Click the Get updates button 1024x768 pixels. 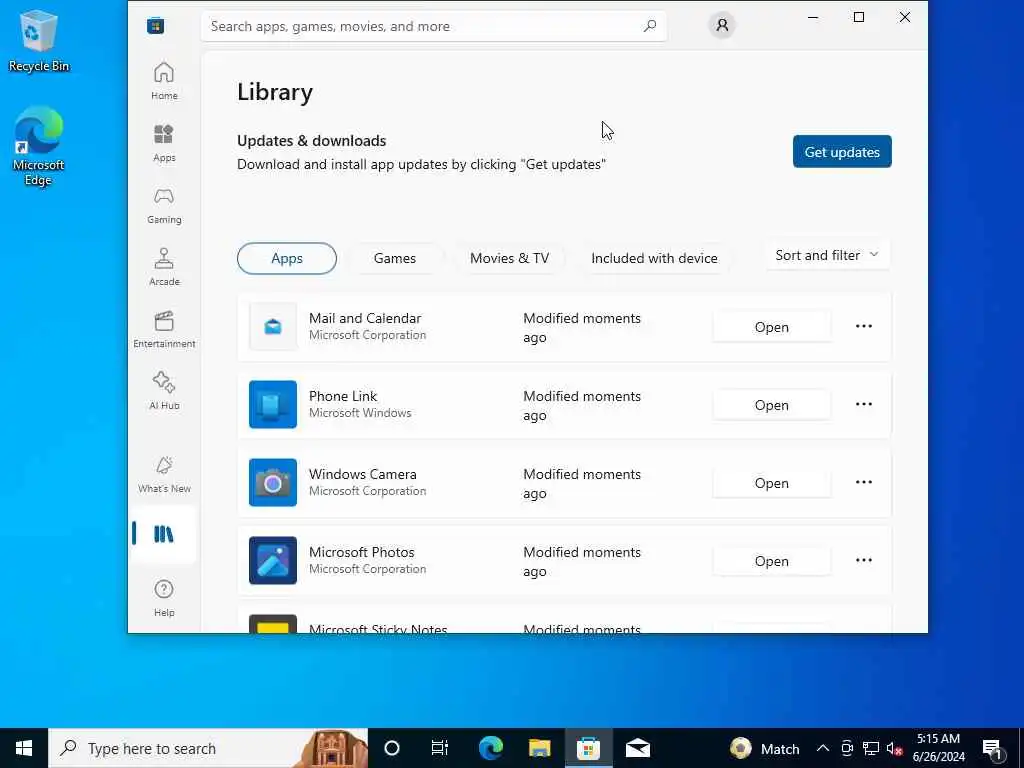[842, 152]
